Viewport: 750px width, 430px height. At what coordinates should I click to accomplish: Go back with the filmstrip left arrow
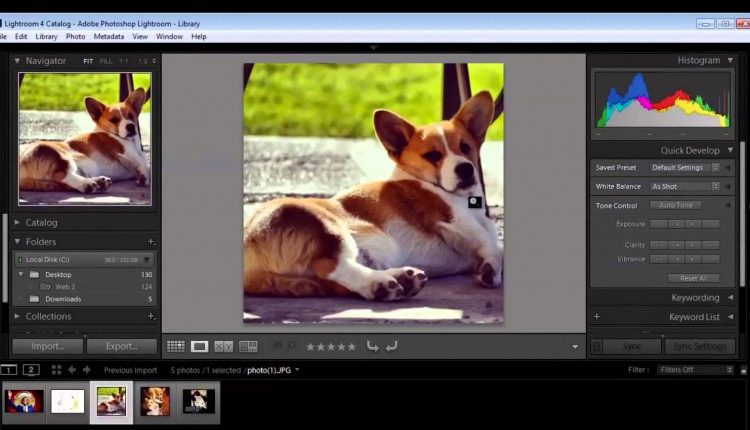(72, 370)
